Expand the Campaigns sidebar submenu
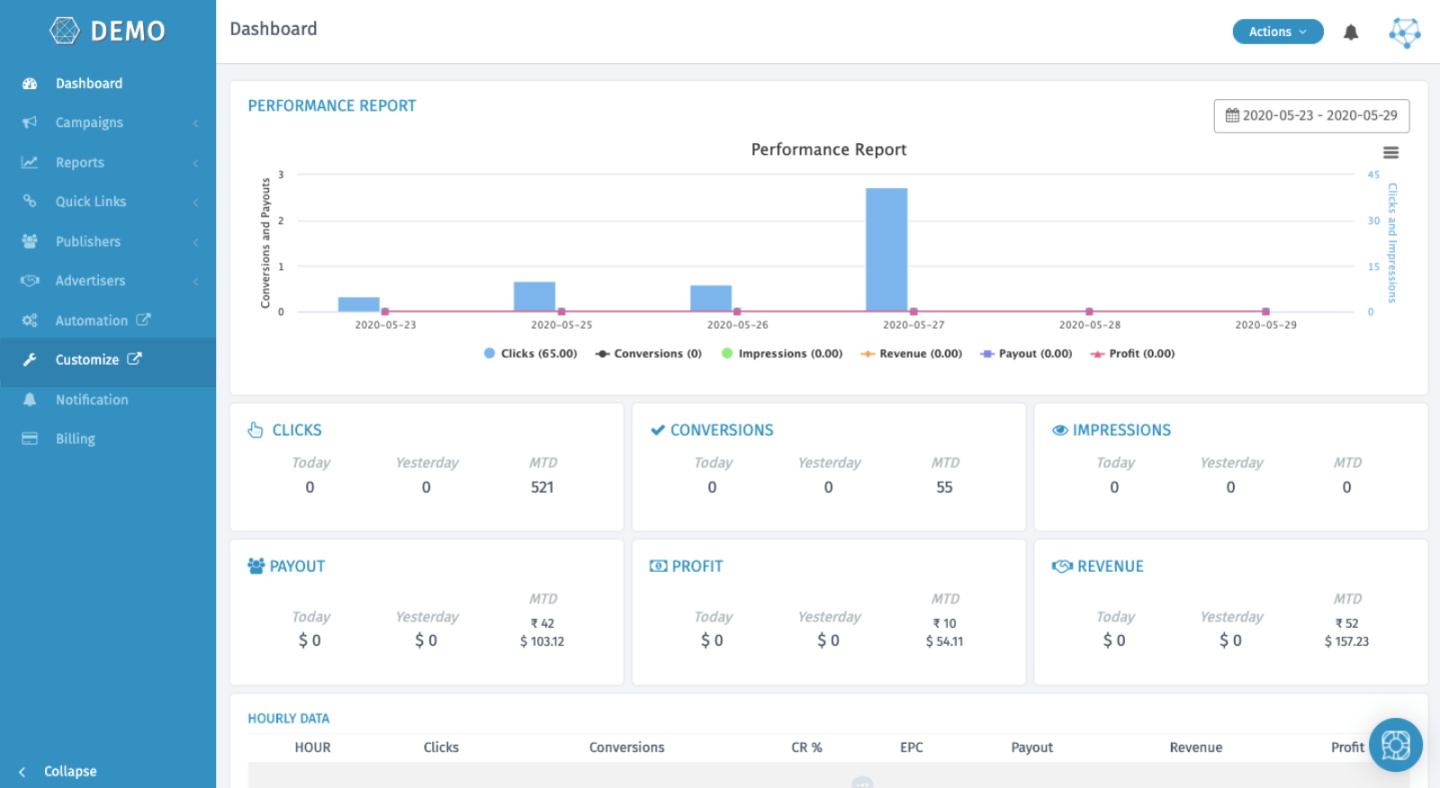 [89, 123]
